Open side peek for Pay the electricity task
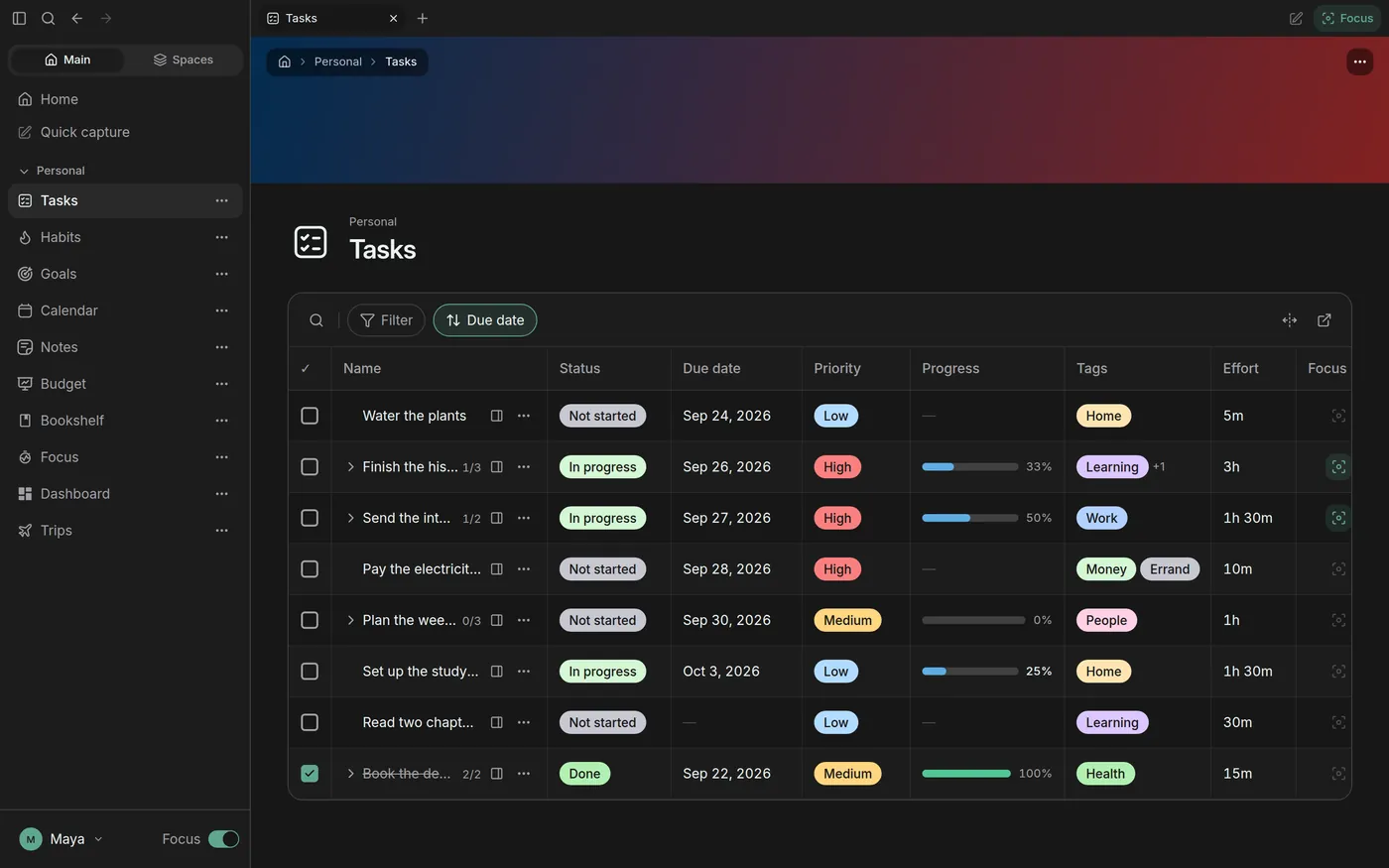Viewport: 1389px width, 868px height. tap(497, 569)
